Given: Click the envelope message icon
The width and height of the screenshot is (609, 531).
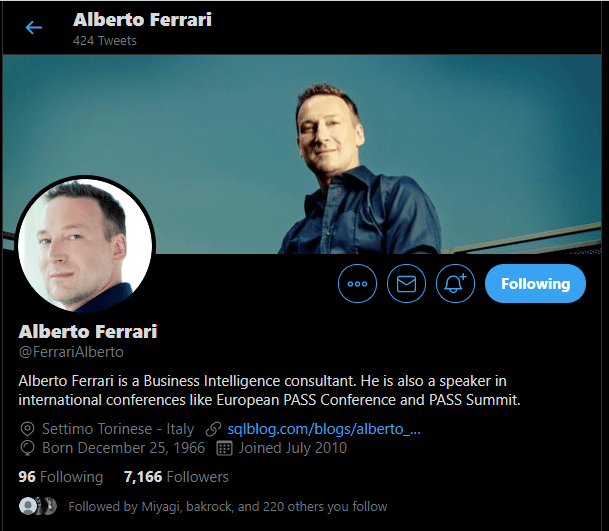Looking at the screenshot, I should click(x=406, y=284).
